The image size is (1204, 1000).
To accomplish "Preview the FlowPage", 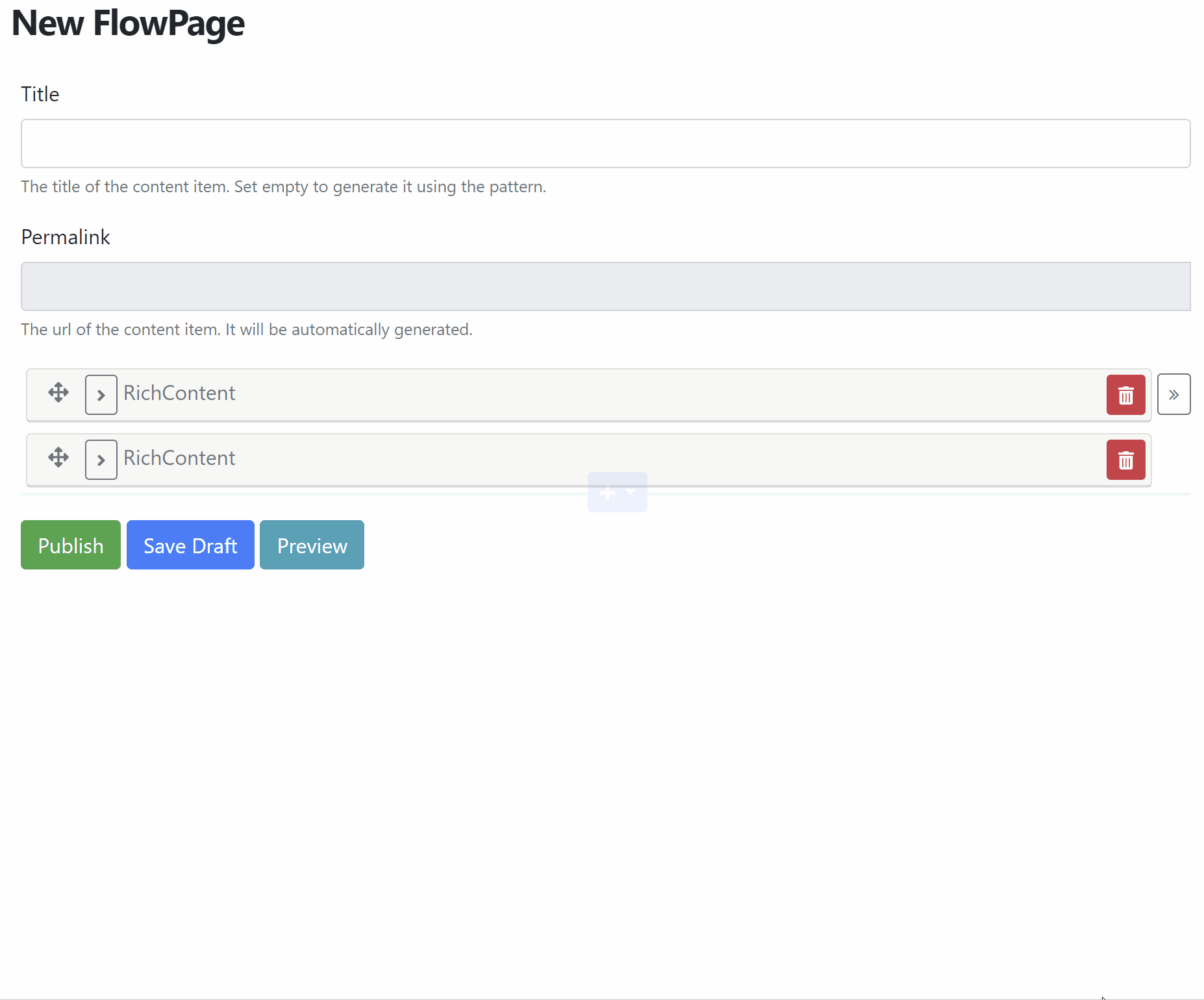I will pos(312,545).
